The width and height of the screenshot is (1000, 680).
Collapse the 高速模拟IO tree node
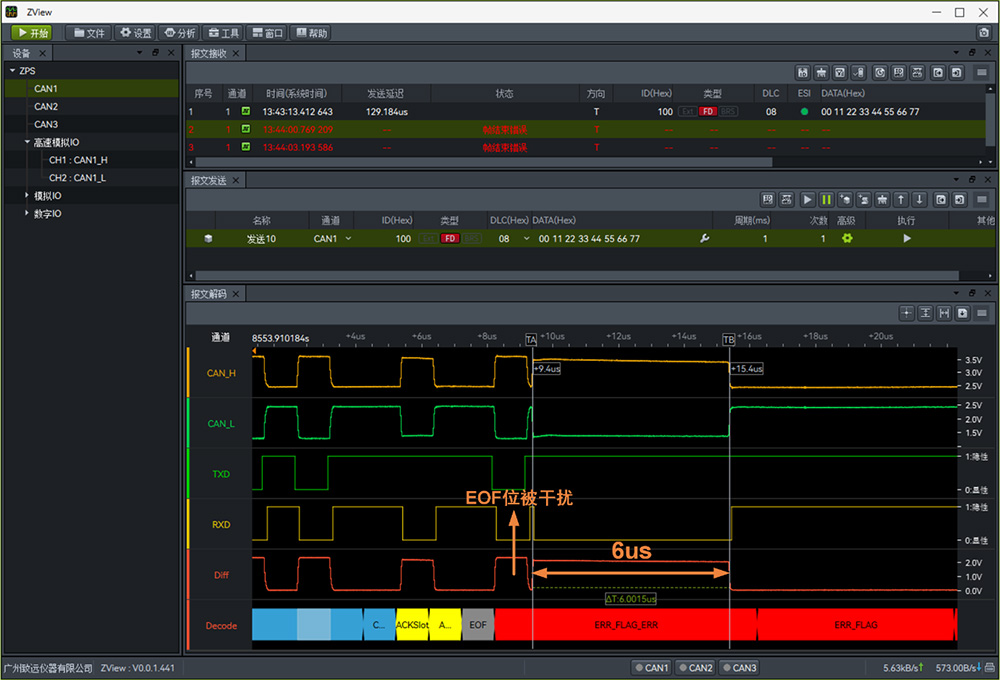pos(27,142)
